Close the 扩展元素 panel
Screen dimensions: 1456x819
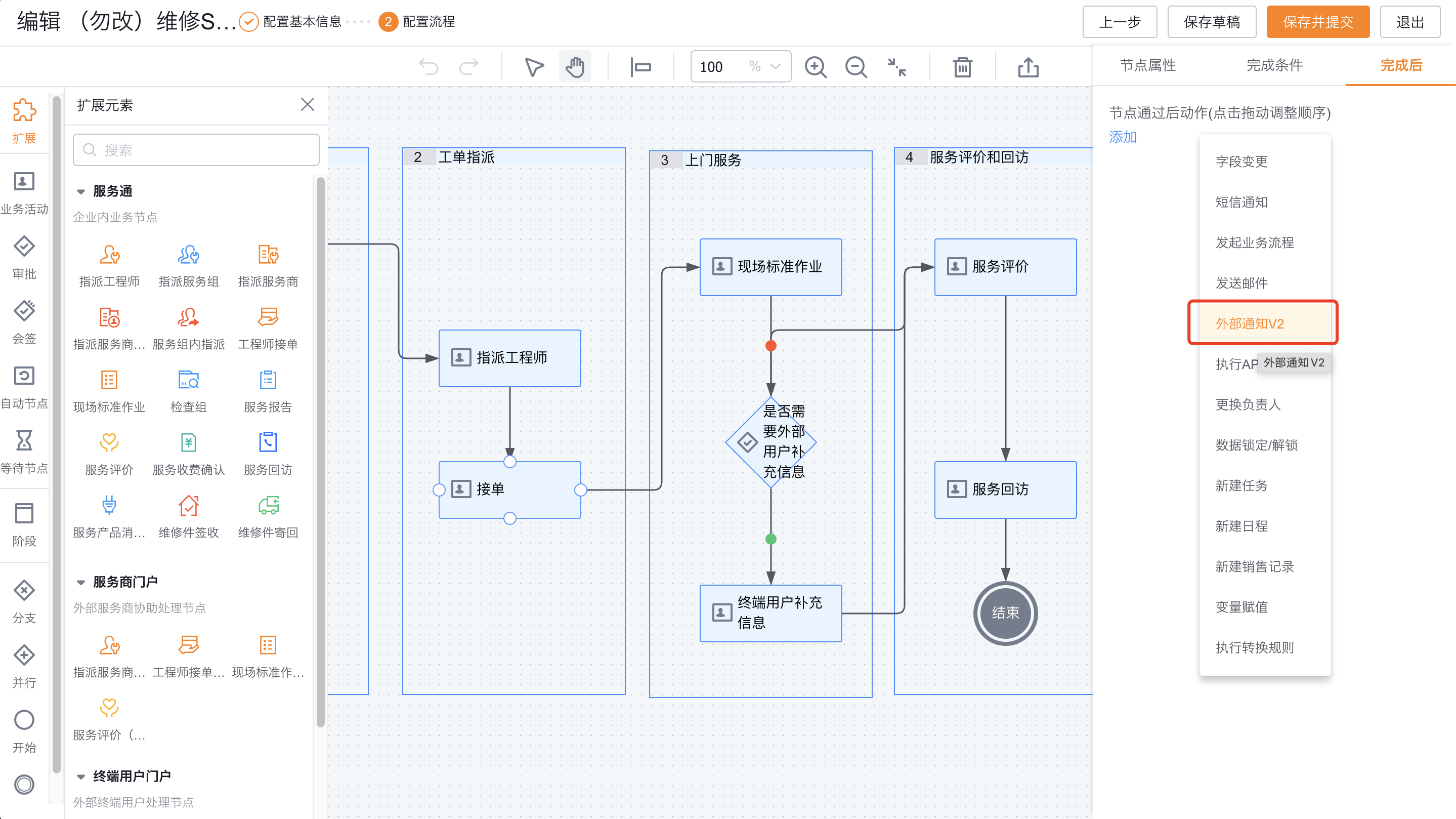(x=308, y=105)
